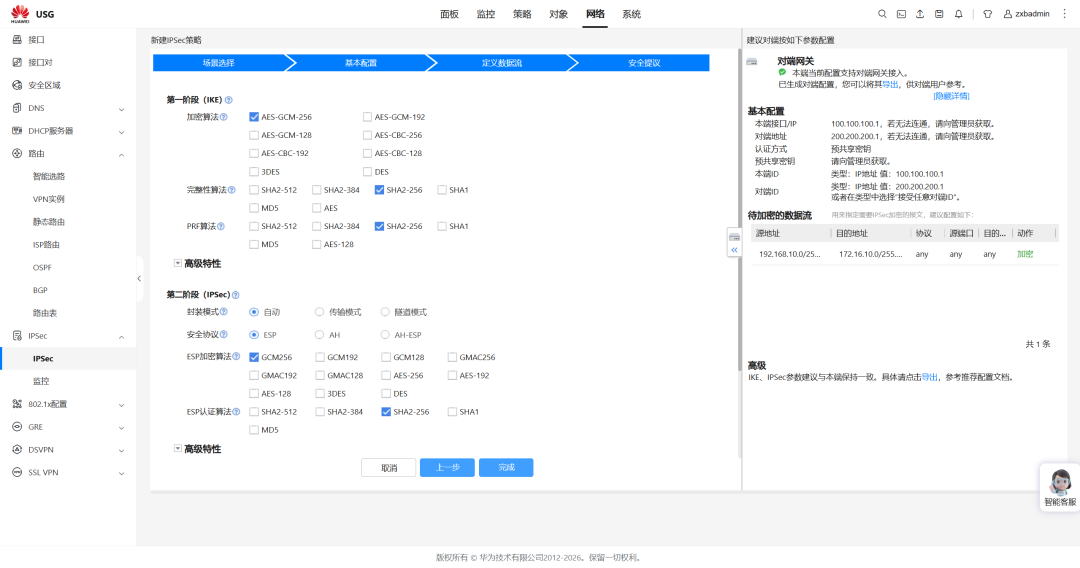Click the DHCP服务器 sidebar icon
This screenshot has width=1080, height=568.
click(x=17, y=131)
